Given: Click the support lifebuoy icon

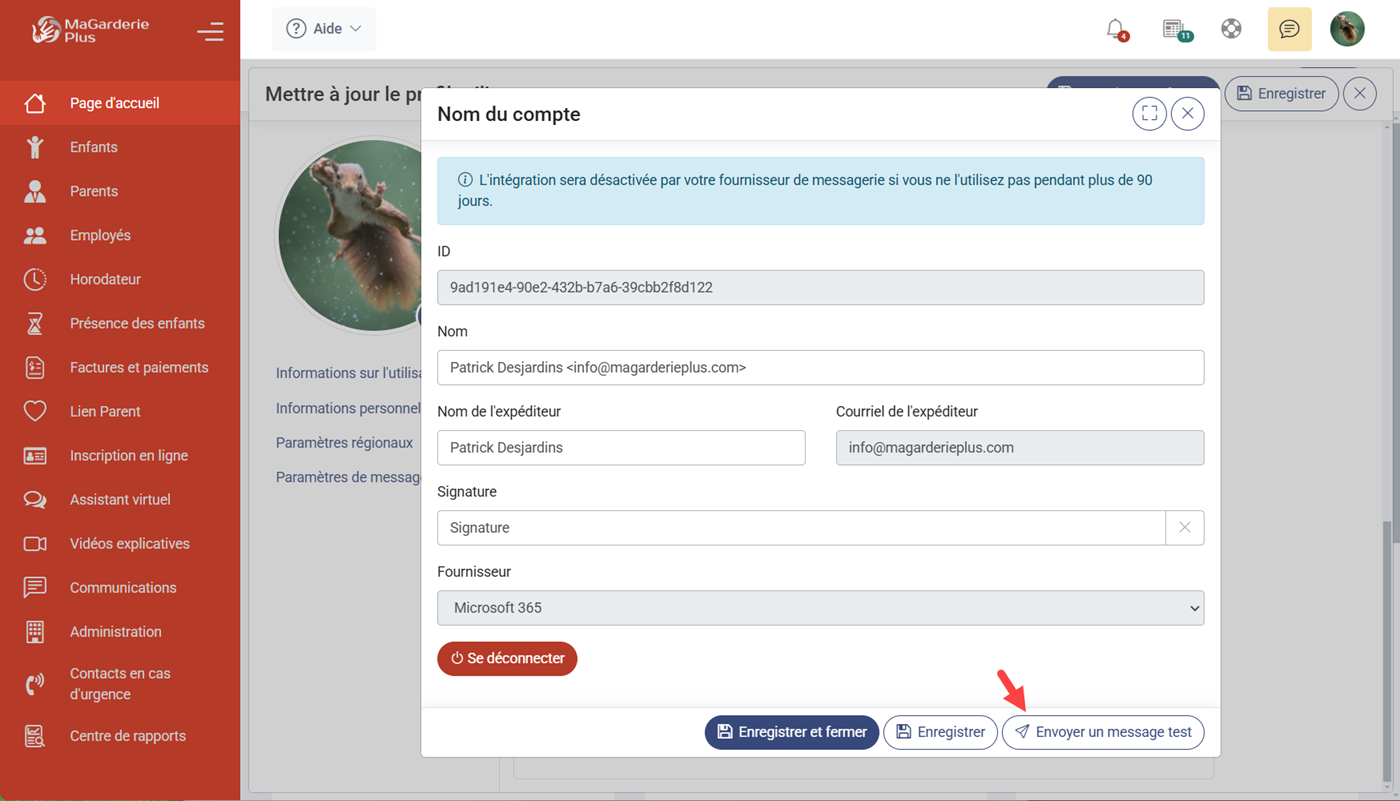Looking at the screenshot, I should pos(1231,29).
